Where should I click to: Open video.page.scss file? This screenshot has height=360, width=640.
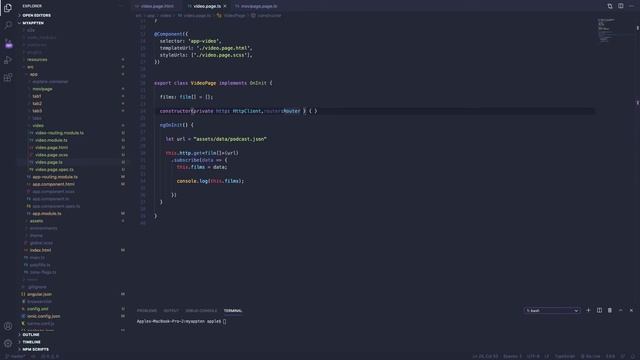[x=51, y=155]
